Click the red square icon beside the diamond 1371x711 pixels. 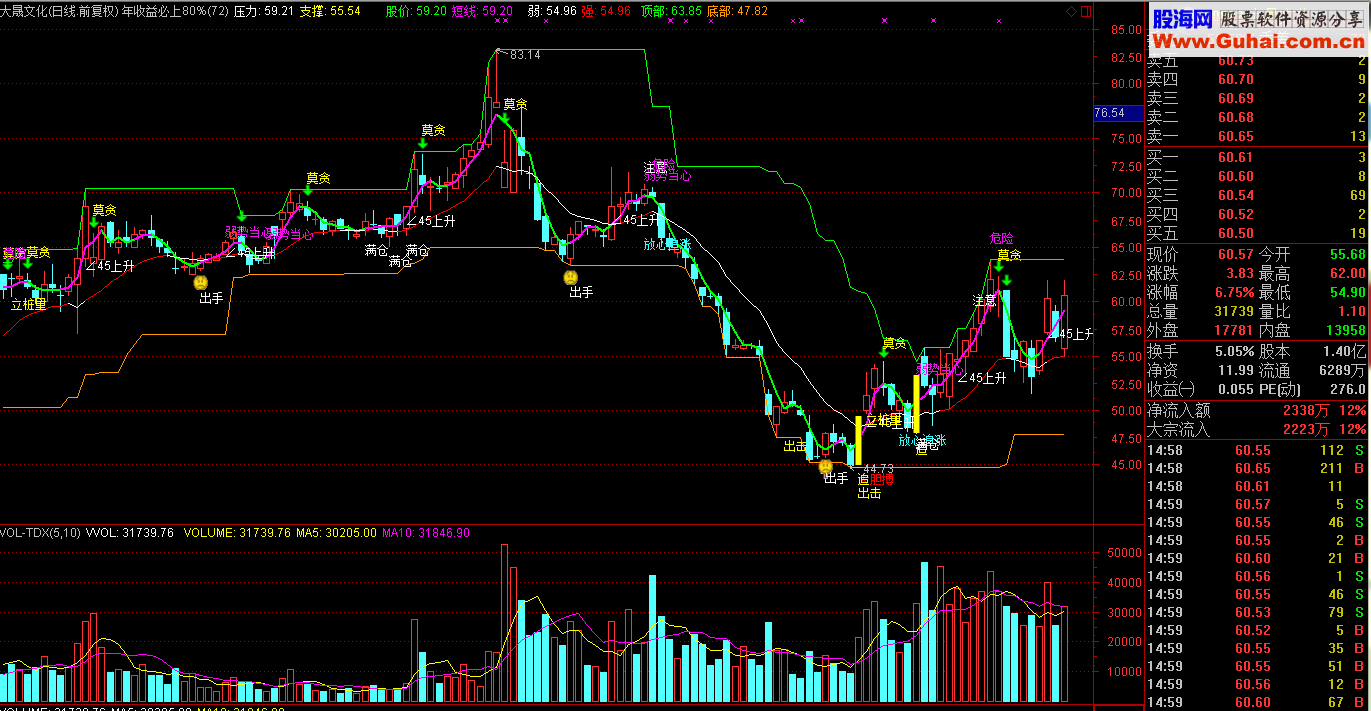1086,11
